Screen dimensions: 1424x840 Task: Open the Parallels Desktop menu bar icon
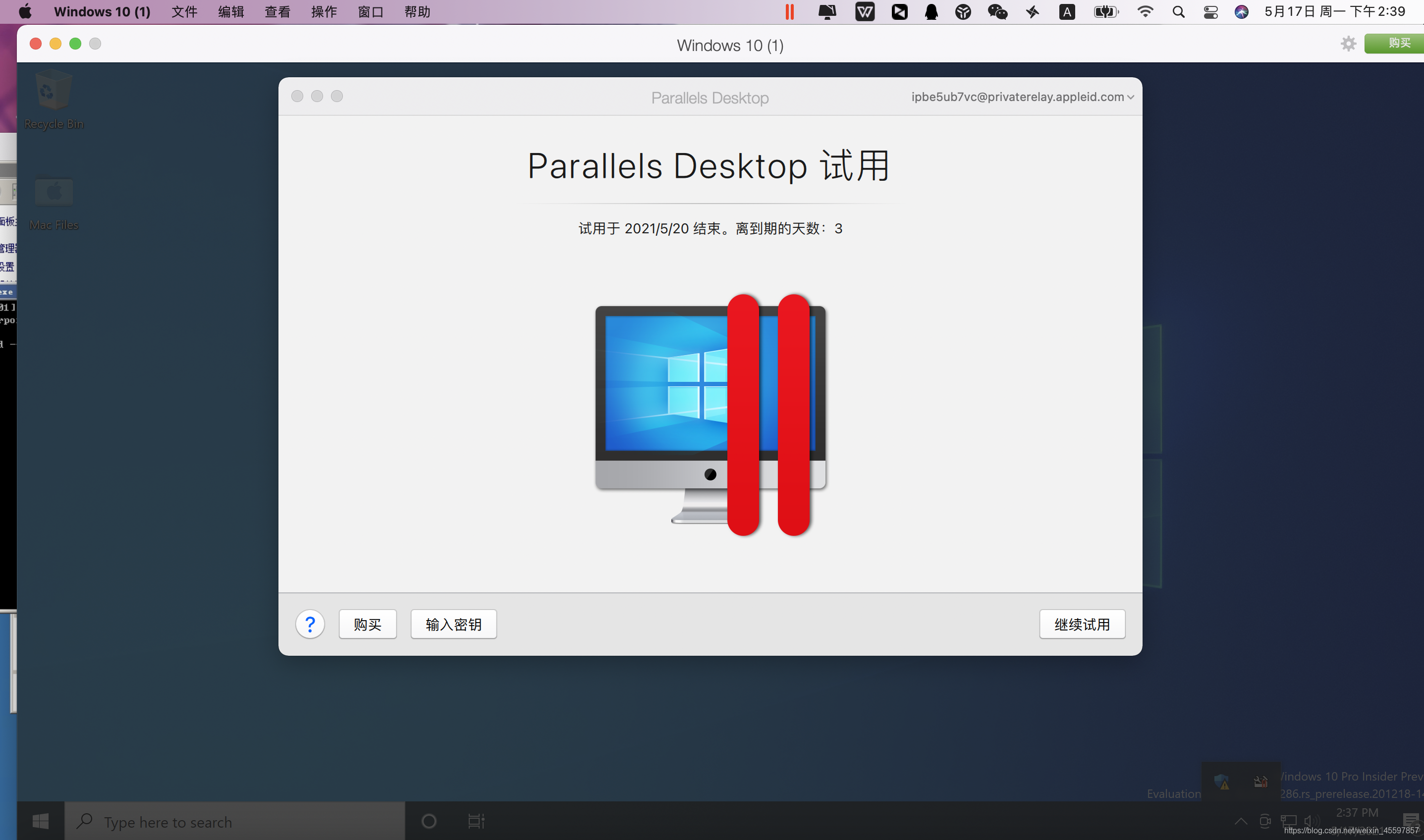[x=789, y=12]
